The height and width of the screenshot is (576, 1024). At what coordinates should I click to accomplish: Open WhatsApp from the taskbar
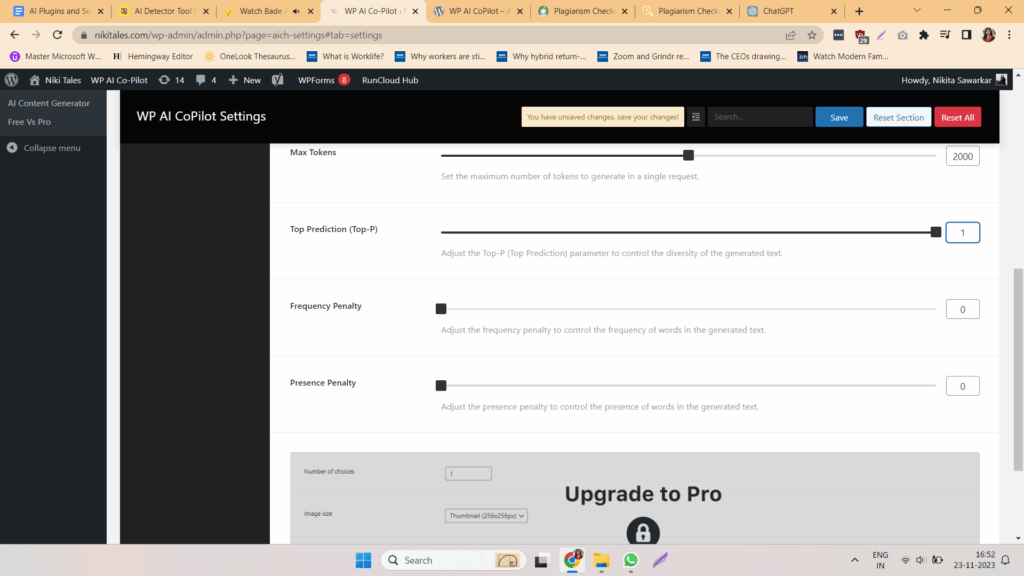630,560
